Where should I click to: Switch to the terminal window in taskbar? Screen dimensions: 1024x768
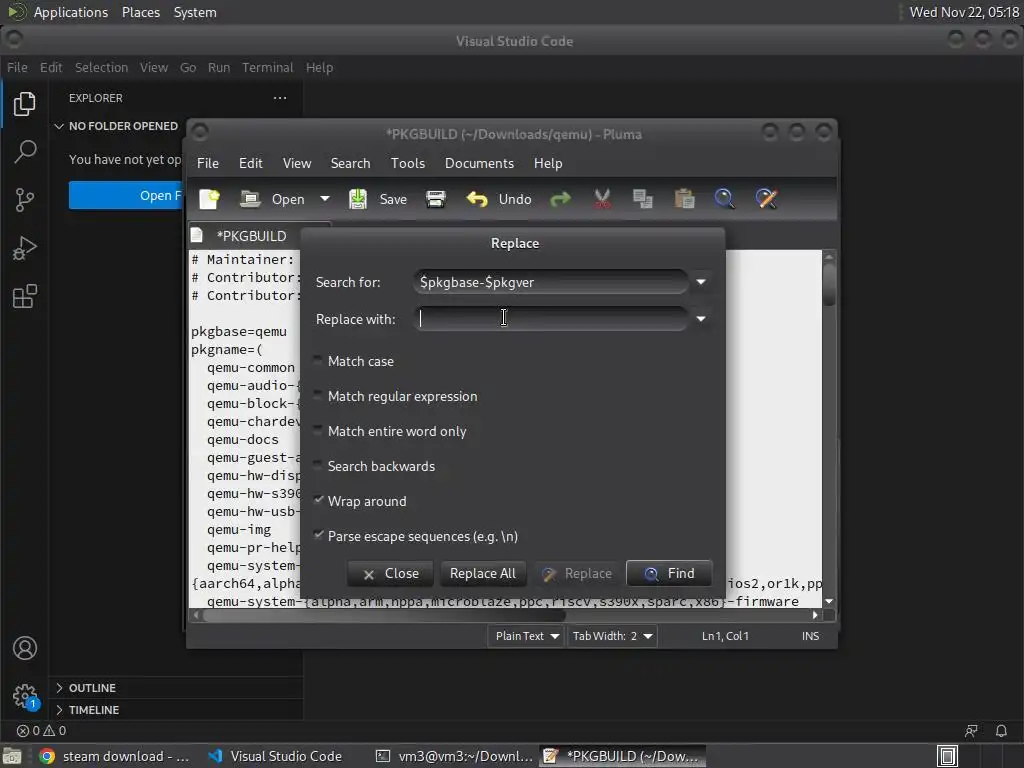pyautogui.click(x=454, y=756)
